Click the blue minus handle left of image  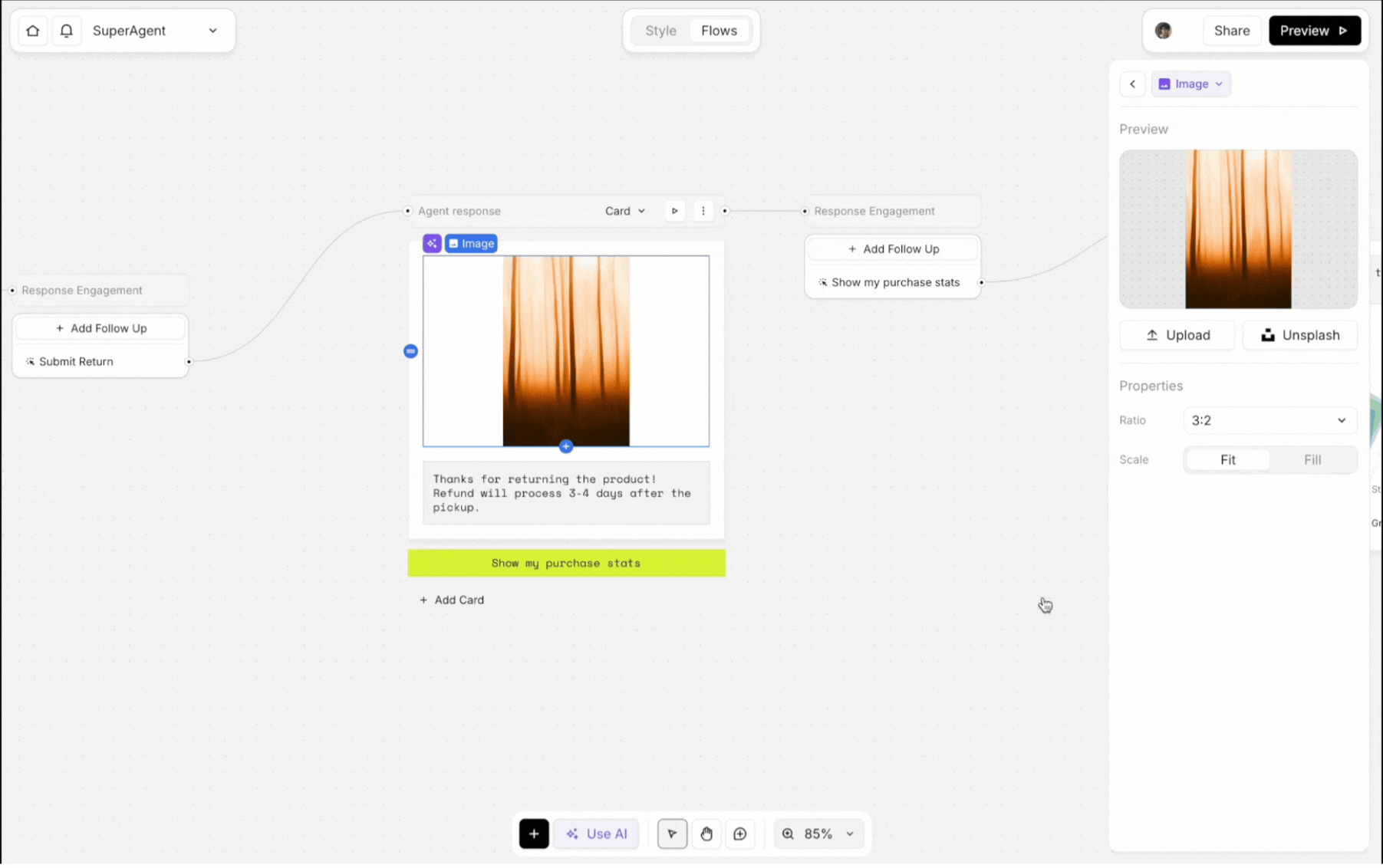[410, 351]
